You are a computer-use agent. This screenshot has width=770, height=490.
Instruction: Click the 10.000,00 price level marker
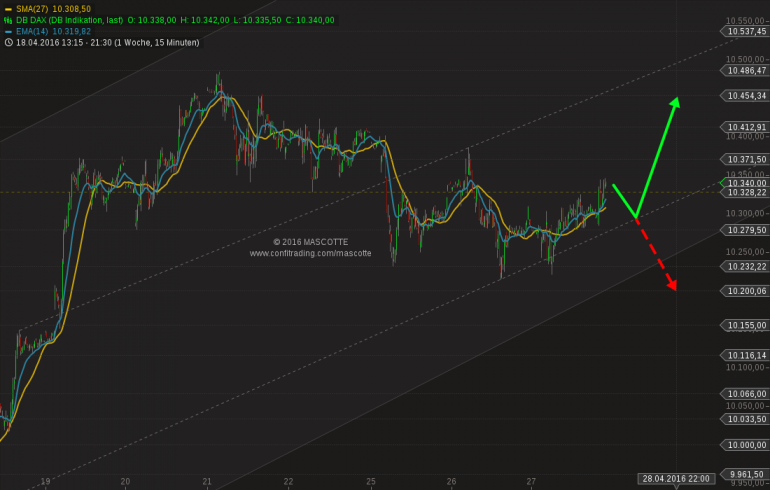point(744,445)
